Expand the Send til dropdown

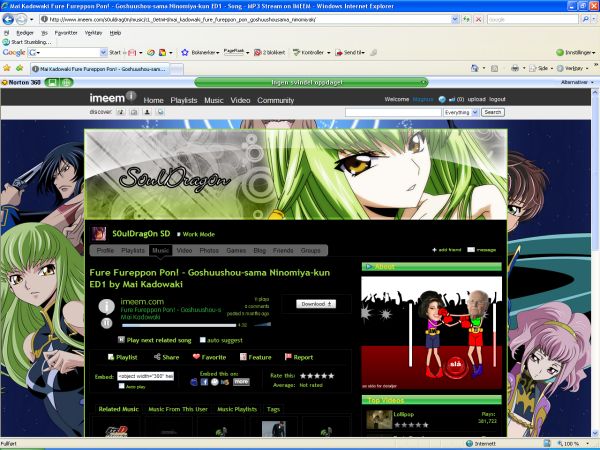[363, 53]
